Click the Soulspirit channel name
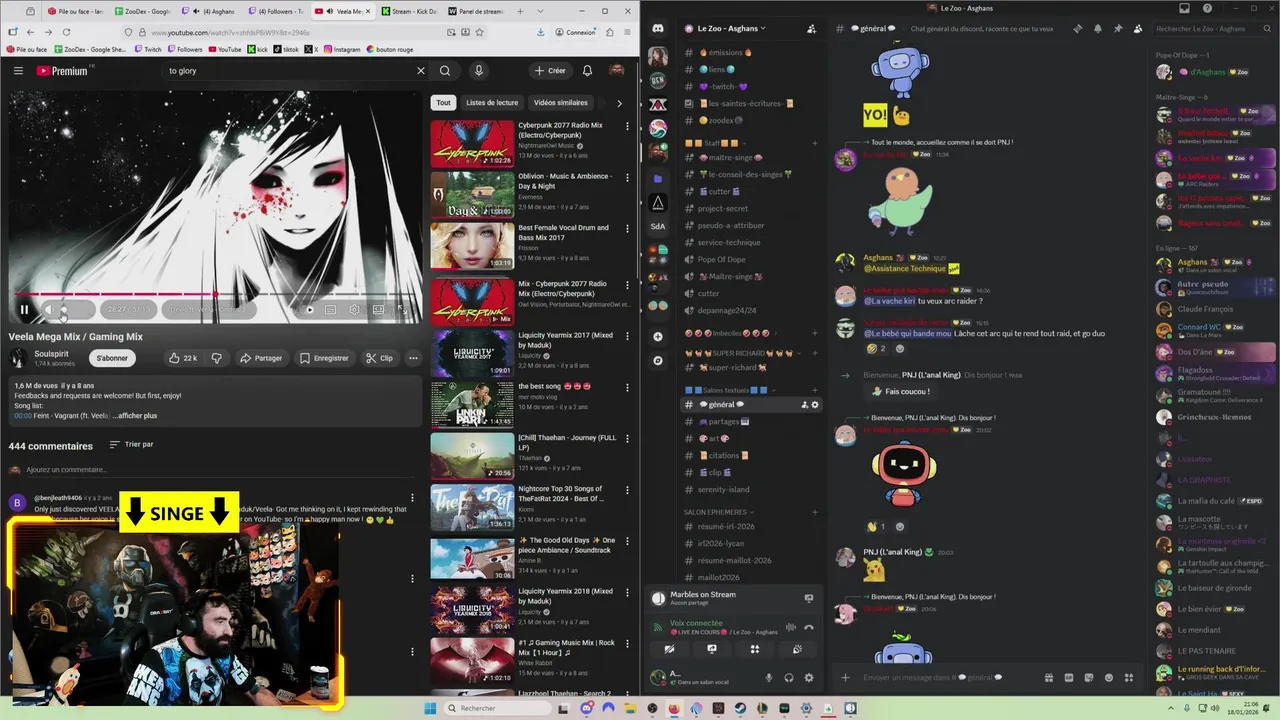Viewport: 1280px width, 720px height. (x=52, y=354)
